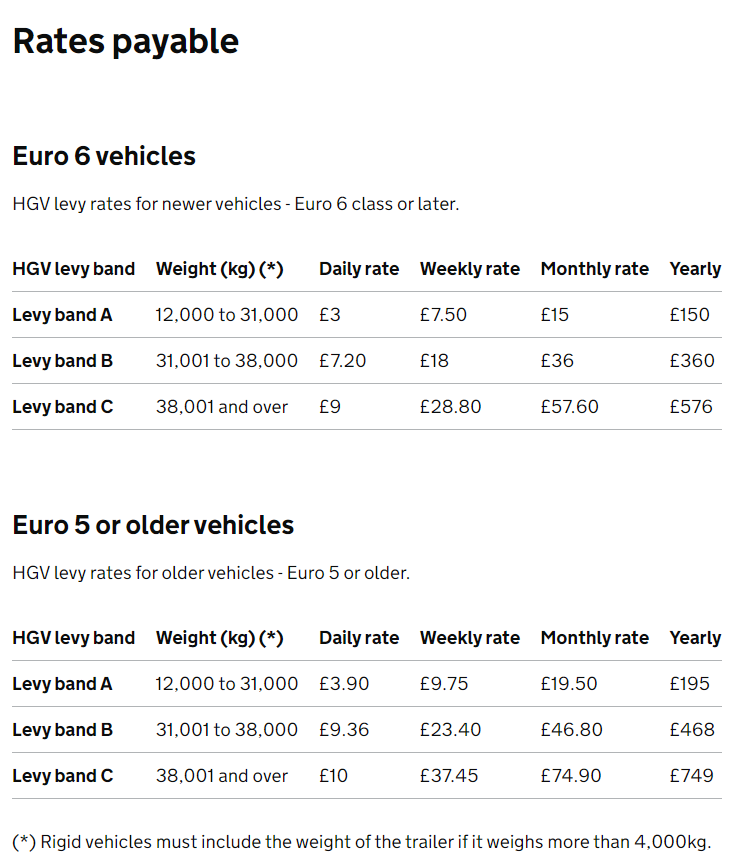This screenshot has width=733, height=868.
Task: Click the rigid vehicles trailer weight footnote
Action: coord(361,841)
